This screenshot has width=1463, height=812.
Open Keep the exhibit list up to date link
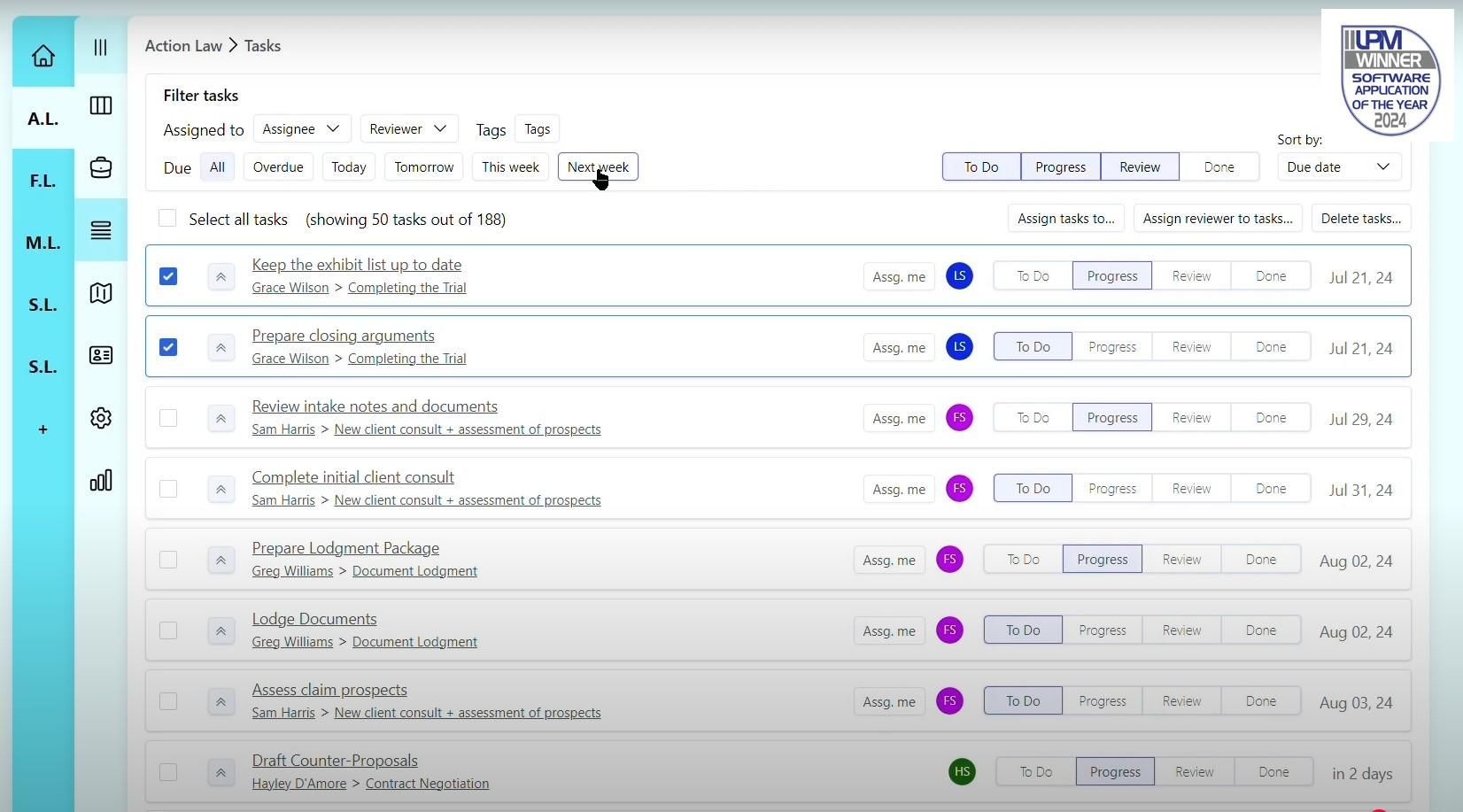[357, 265]
